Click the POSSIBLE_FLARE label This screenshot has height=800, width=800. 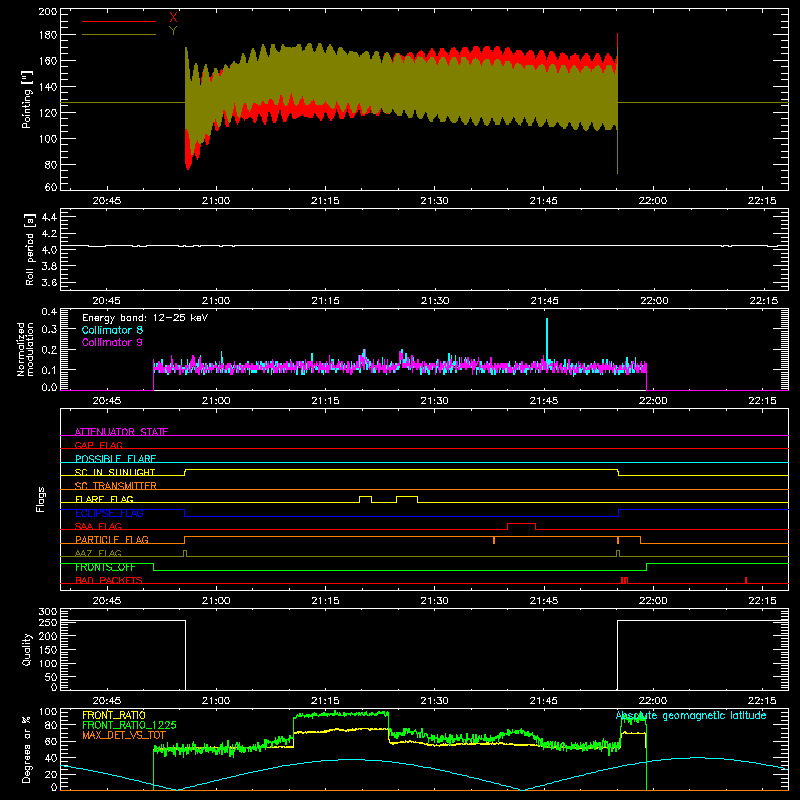pyautogui.click(x=115, y=459)
